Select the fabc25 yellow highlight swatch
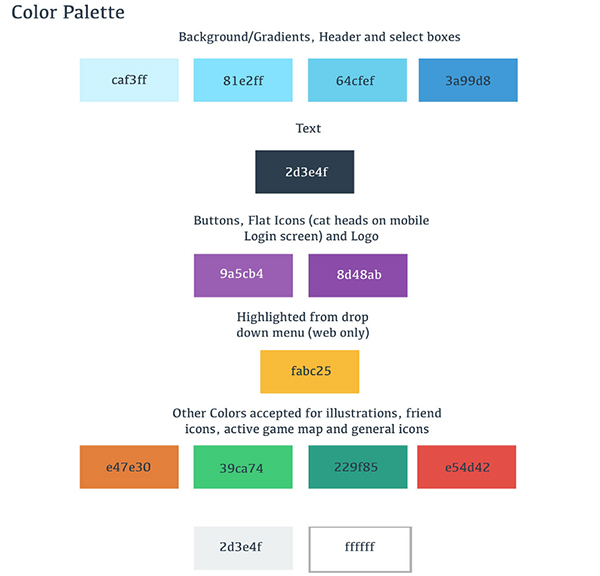Screen dimensions: 600x576 310,372
